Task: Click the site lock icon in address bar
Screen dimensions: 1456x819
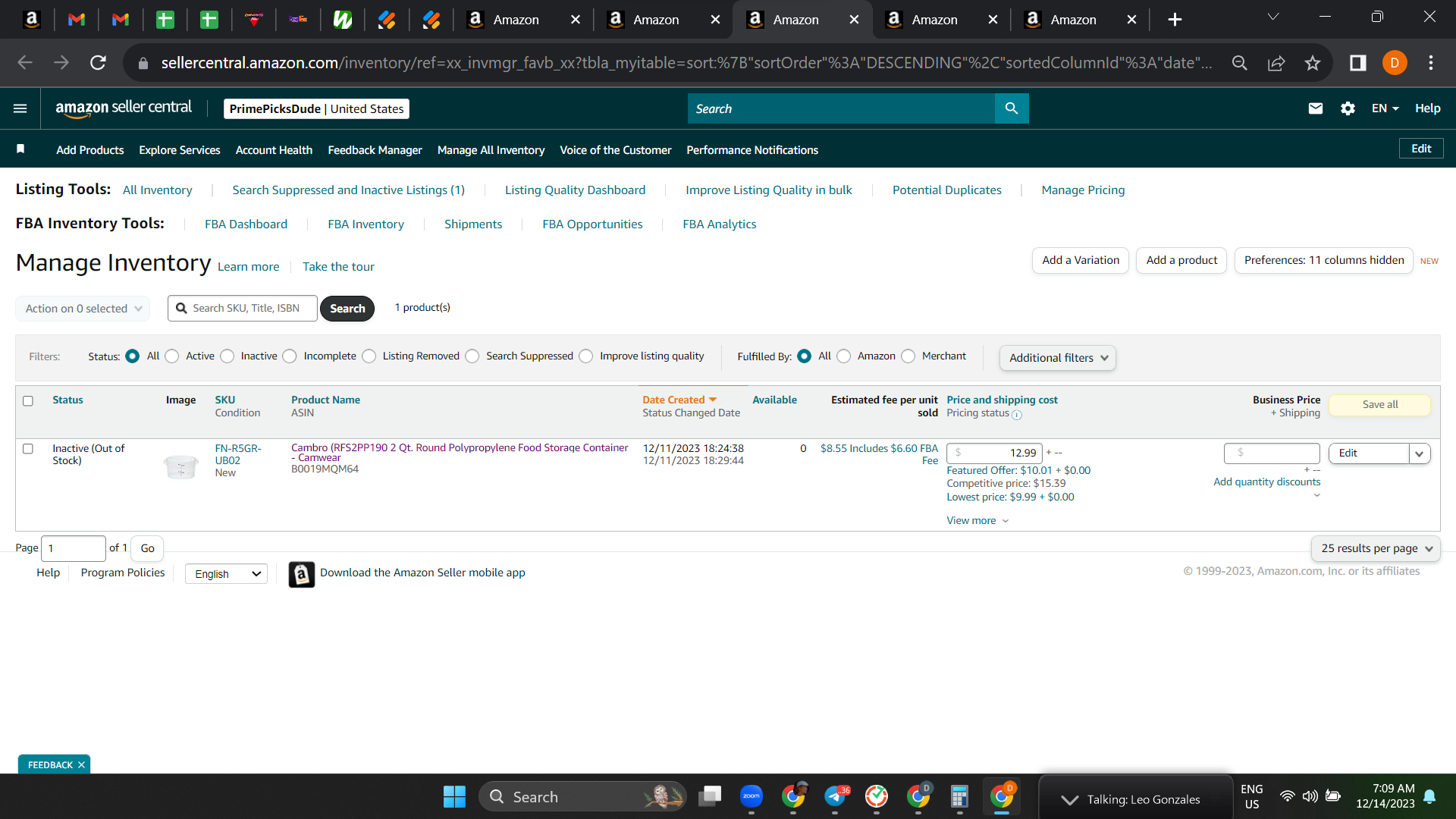Action: point(143,64)
